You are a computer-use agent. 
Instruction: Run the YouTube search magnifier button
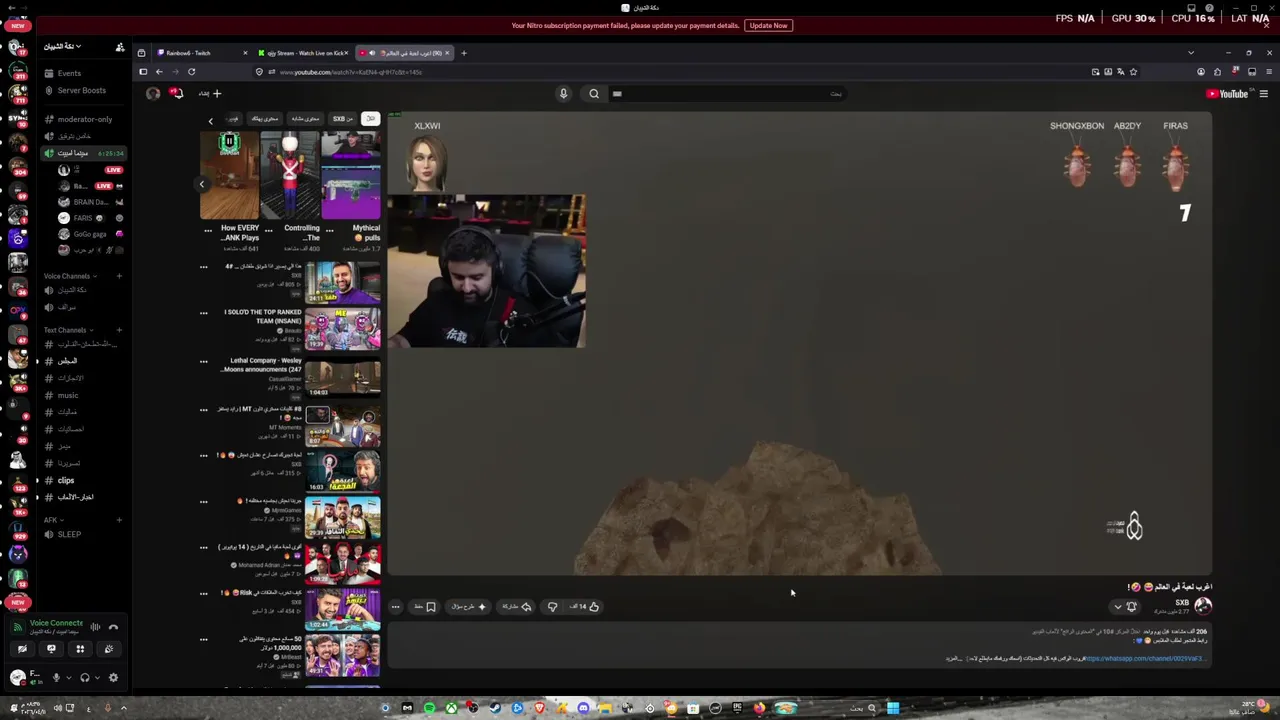[x=594, y=94]
